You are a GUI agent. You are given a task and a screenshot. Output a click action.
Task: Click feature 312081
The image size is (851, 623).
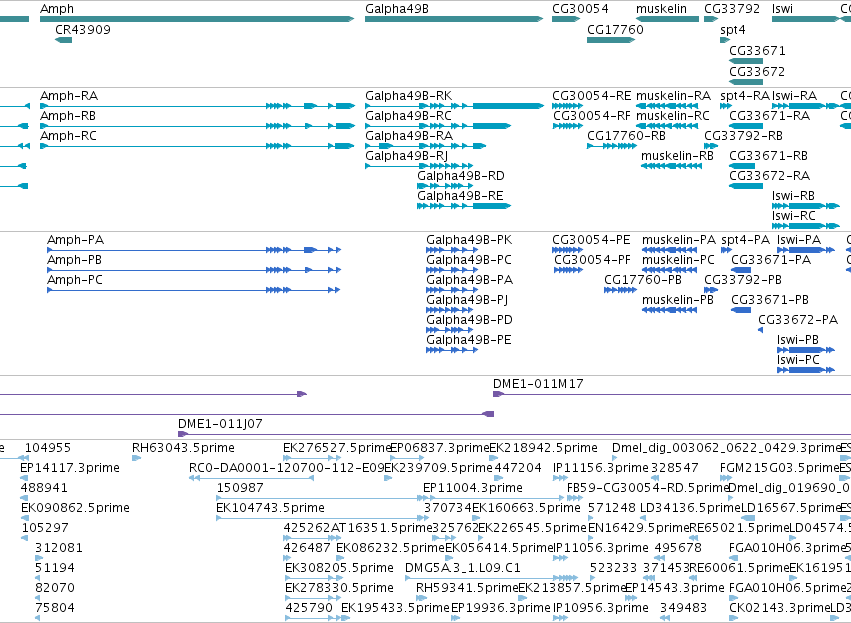point(39,558)
